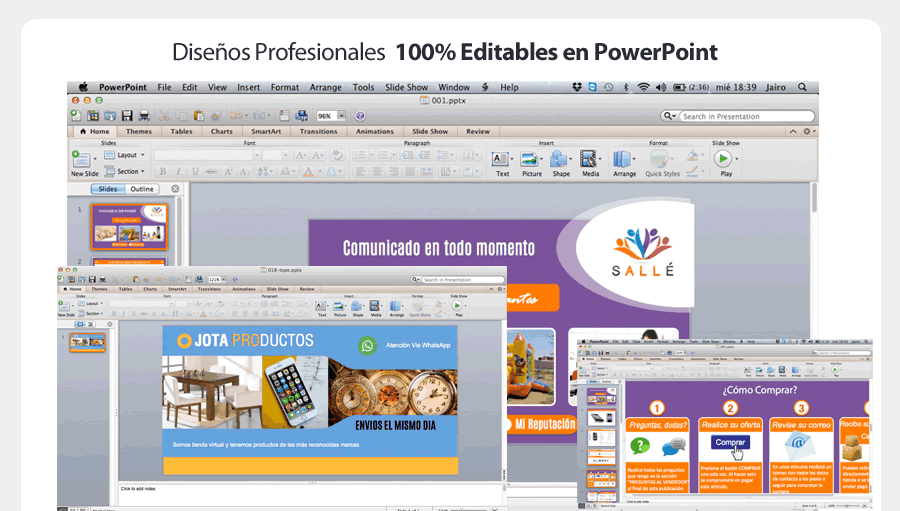
Task: Toggle Bold formatting in the 001.pptx ribbon
Action: 163,172
